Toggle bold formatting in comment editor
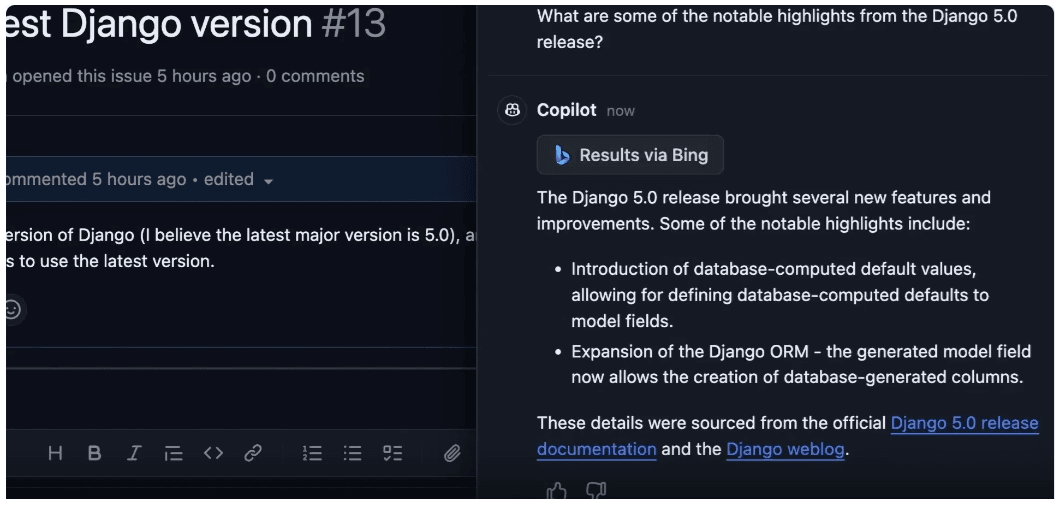This screenshot has width=1056, height=515. pyautogui.click(x=94, y=454)
